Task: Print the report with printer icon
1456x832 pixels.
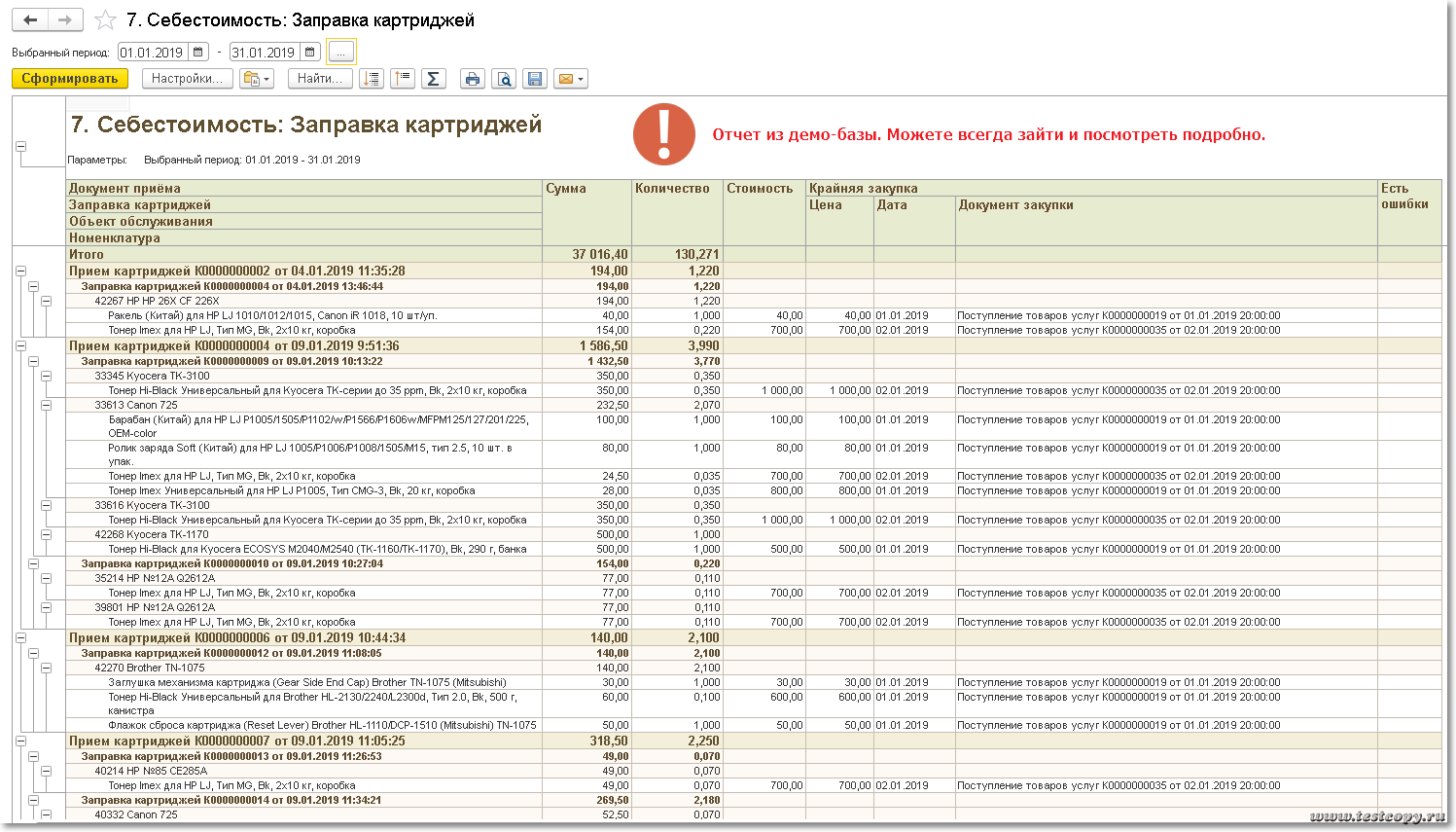Action: point(473,79)
